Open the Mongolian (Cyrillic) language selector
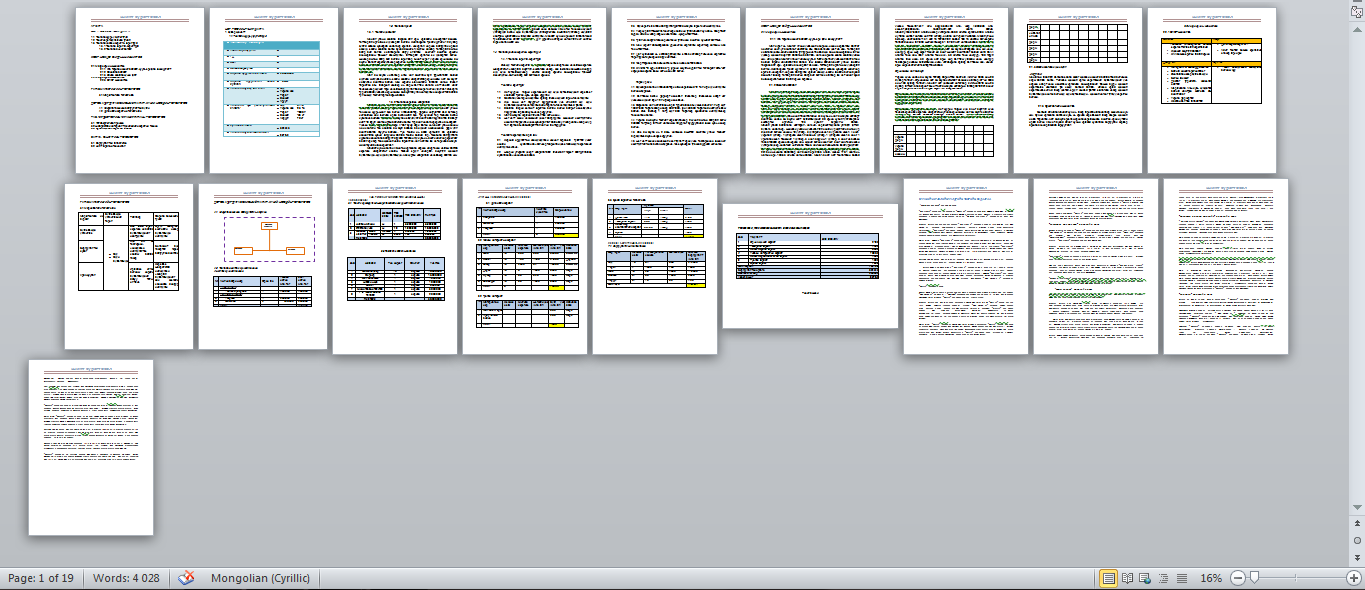 click(x=260, y=578)
